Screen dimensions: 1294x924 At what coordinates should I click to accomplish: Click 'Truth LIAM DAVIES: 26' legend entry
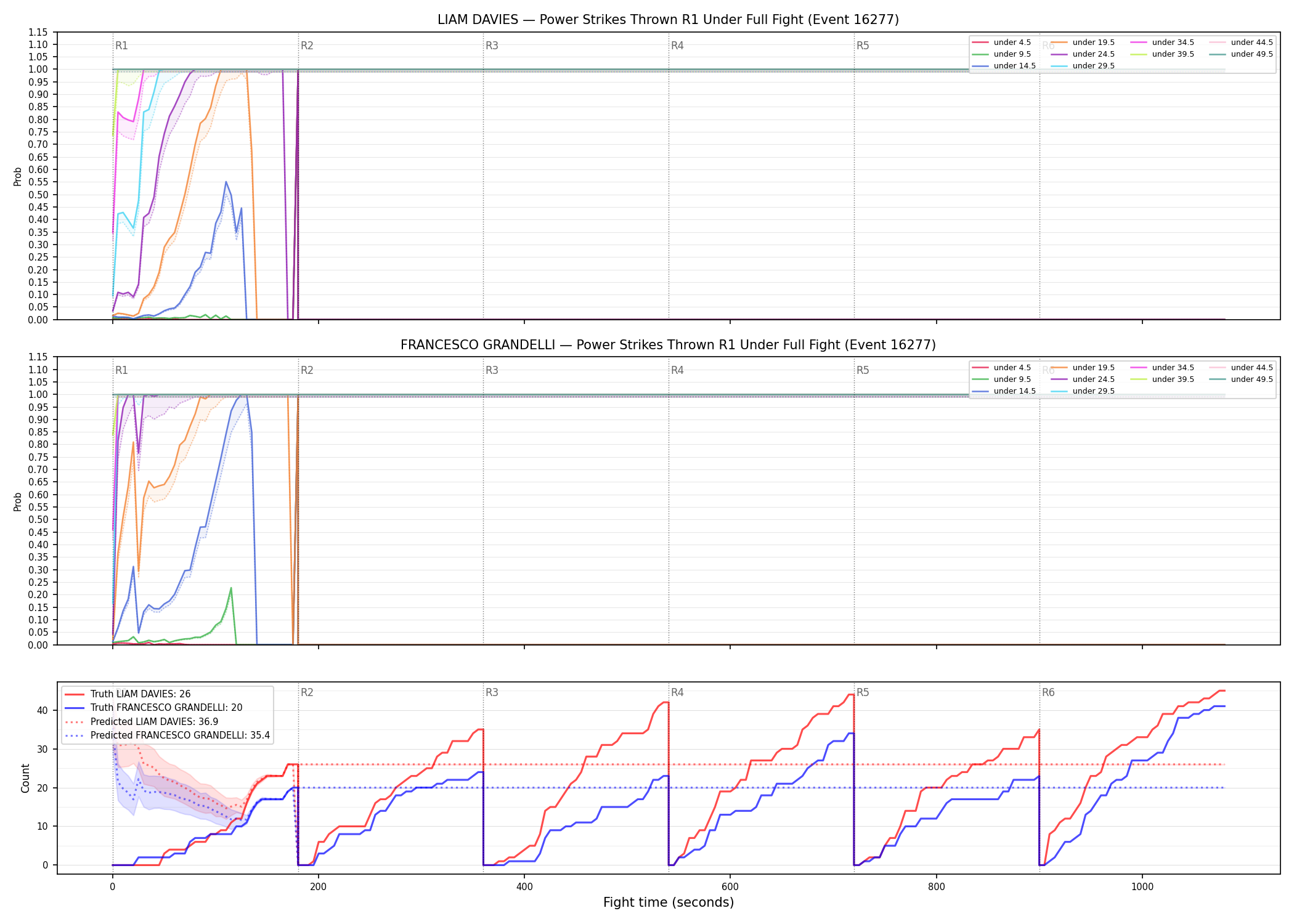point(128,694)
